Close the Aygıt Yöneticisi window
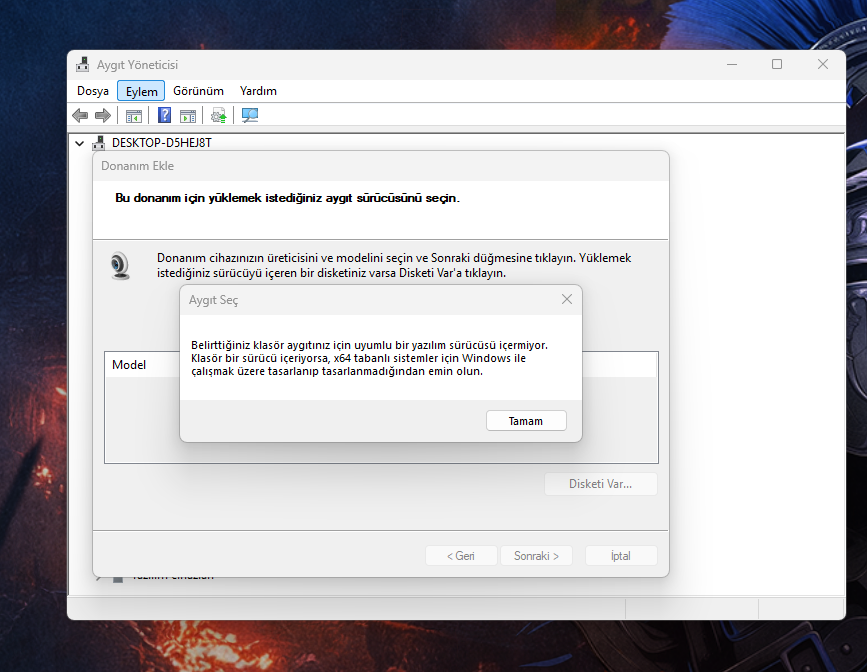This screenshot has height=672, width=867. pyautogui.click(x=823, y=65)
